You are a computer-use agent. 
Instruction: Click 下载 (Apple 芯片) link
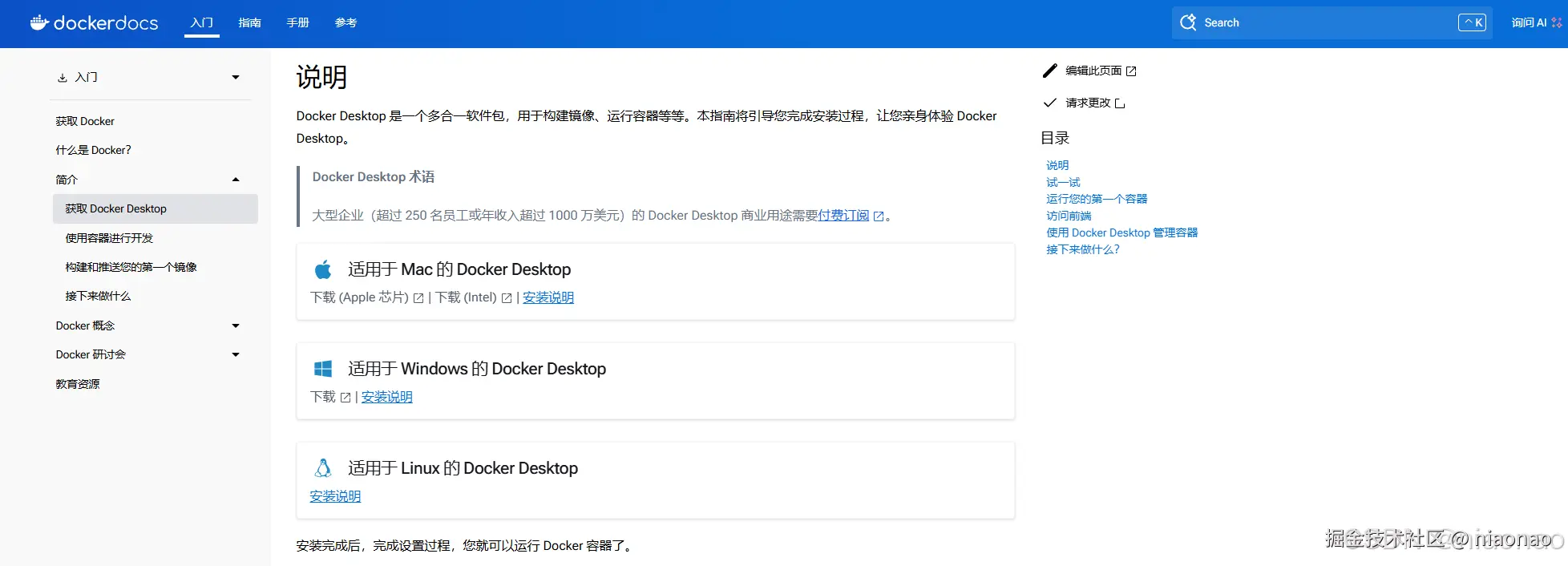(x=359, y=297)
